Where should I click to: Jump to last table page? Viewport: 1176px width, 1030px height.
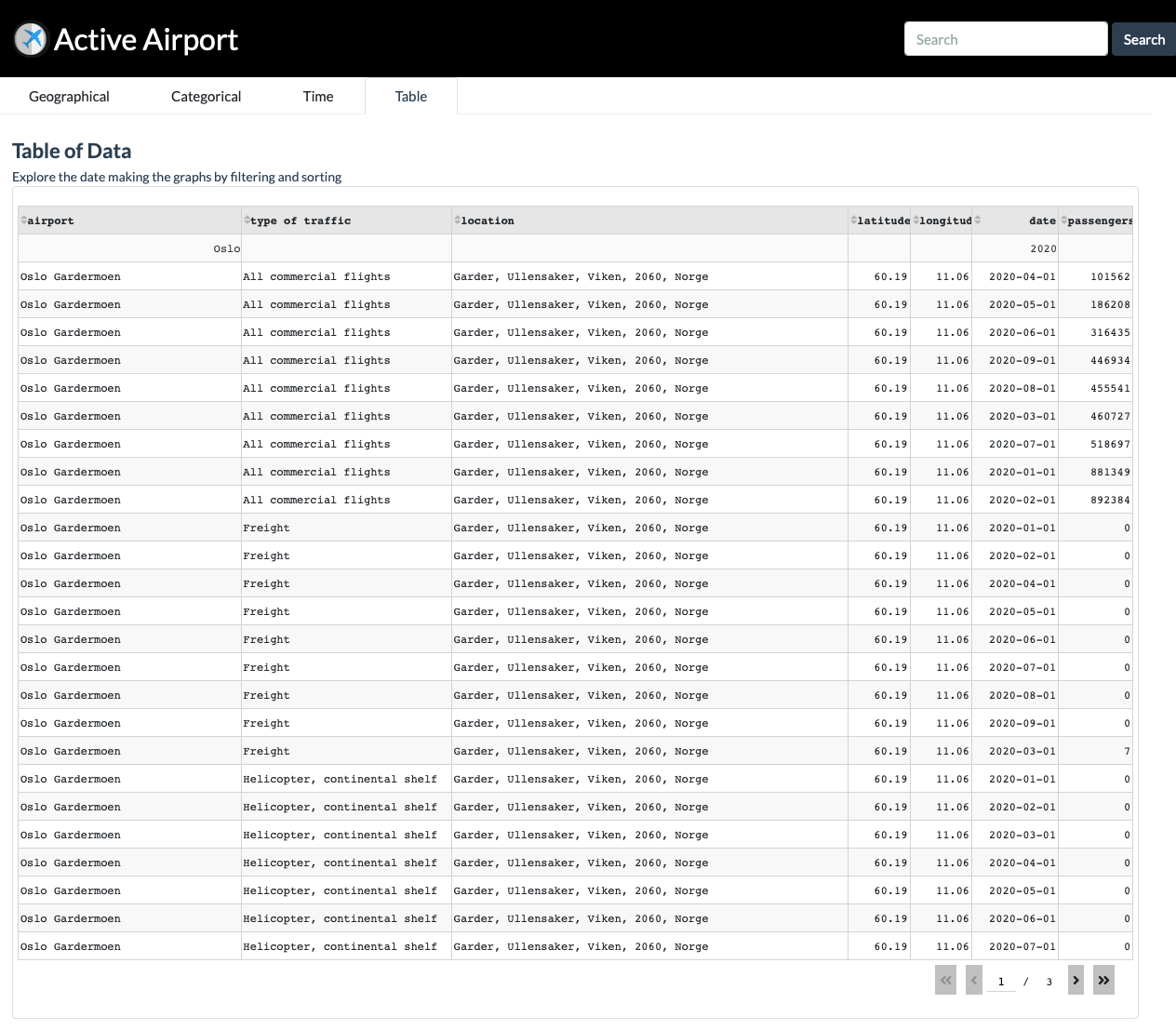(x=1103, y=980)
